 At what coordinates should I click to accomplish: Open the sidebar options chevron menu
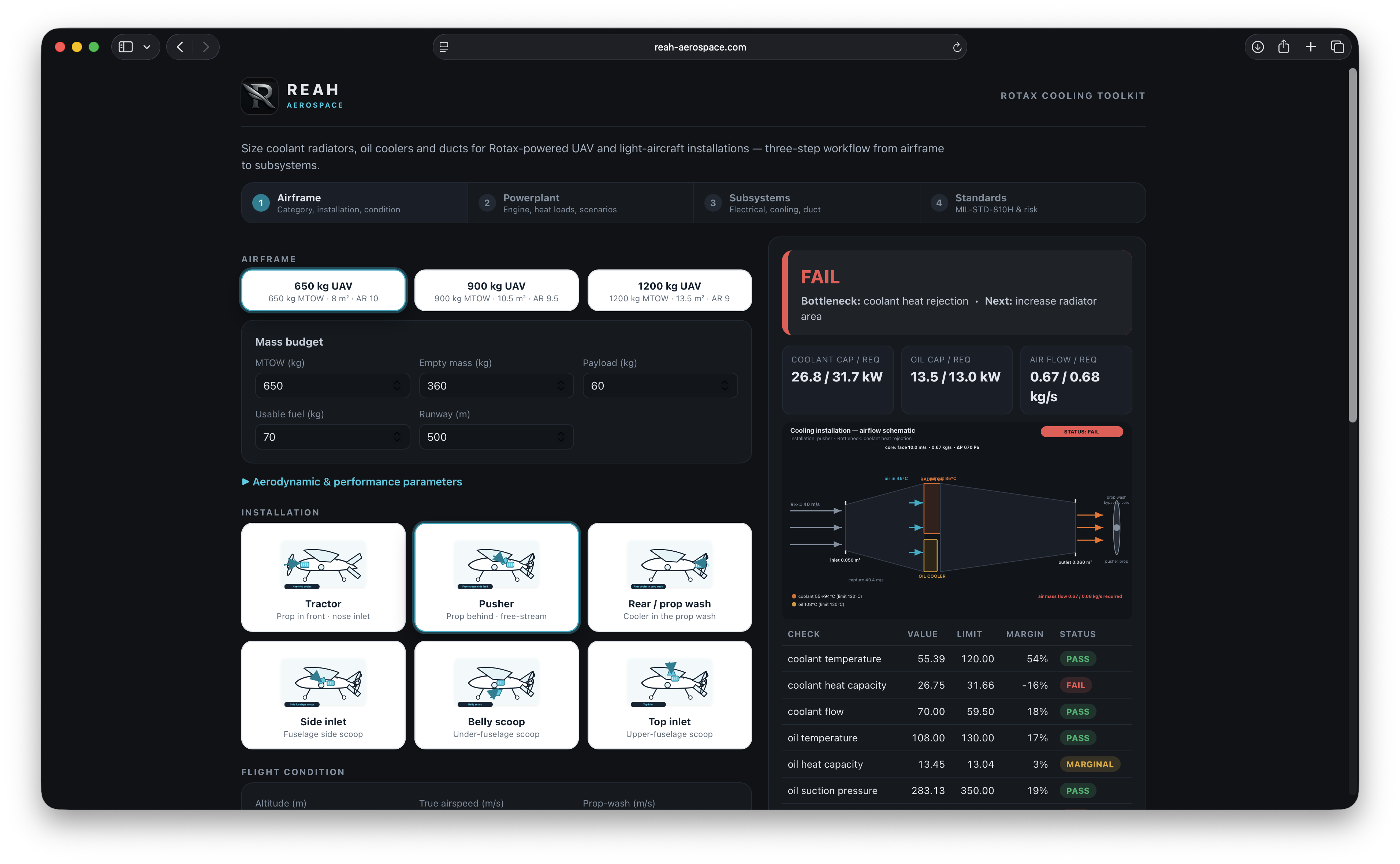147,47
